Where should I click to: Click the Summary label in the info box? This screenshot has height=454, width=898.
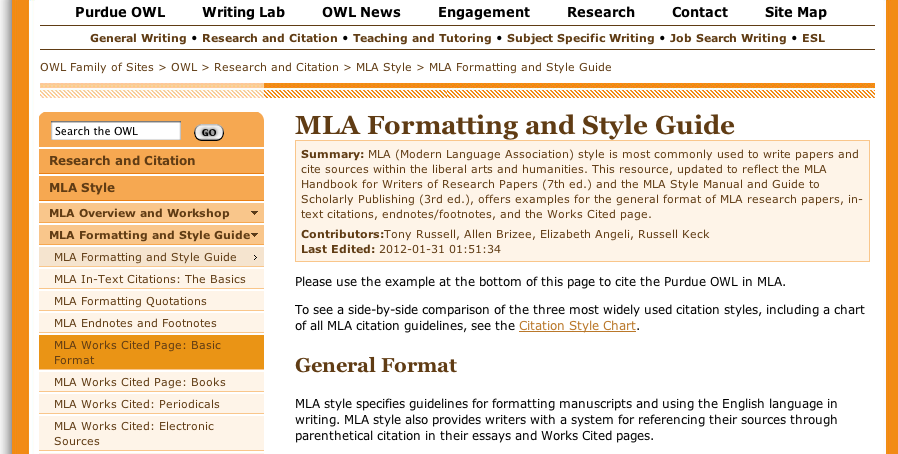click(333, 155)
